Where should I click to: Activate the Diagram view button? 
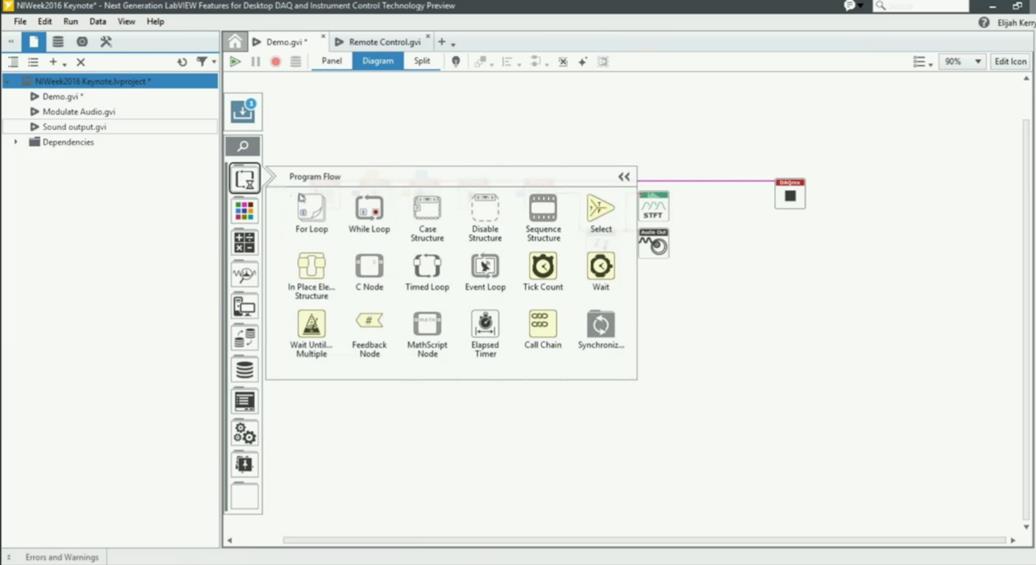point(378,61)
